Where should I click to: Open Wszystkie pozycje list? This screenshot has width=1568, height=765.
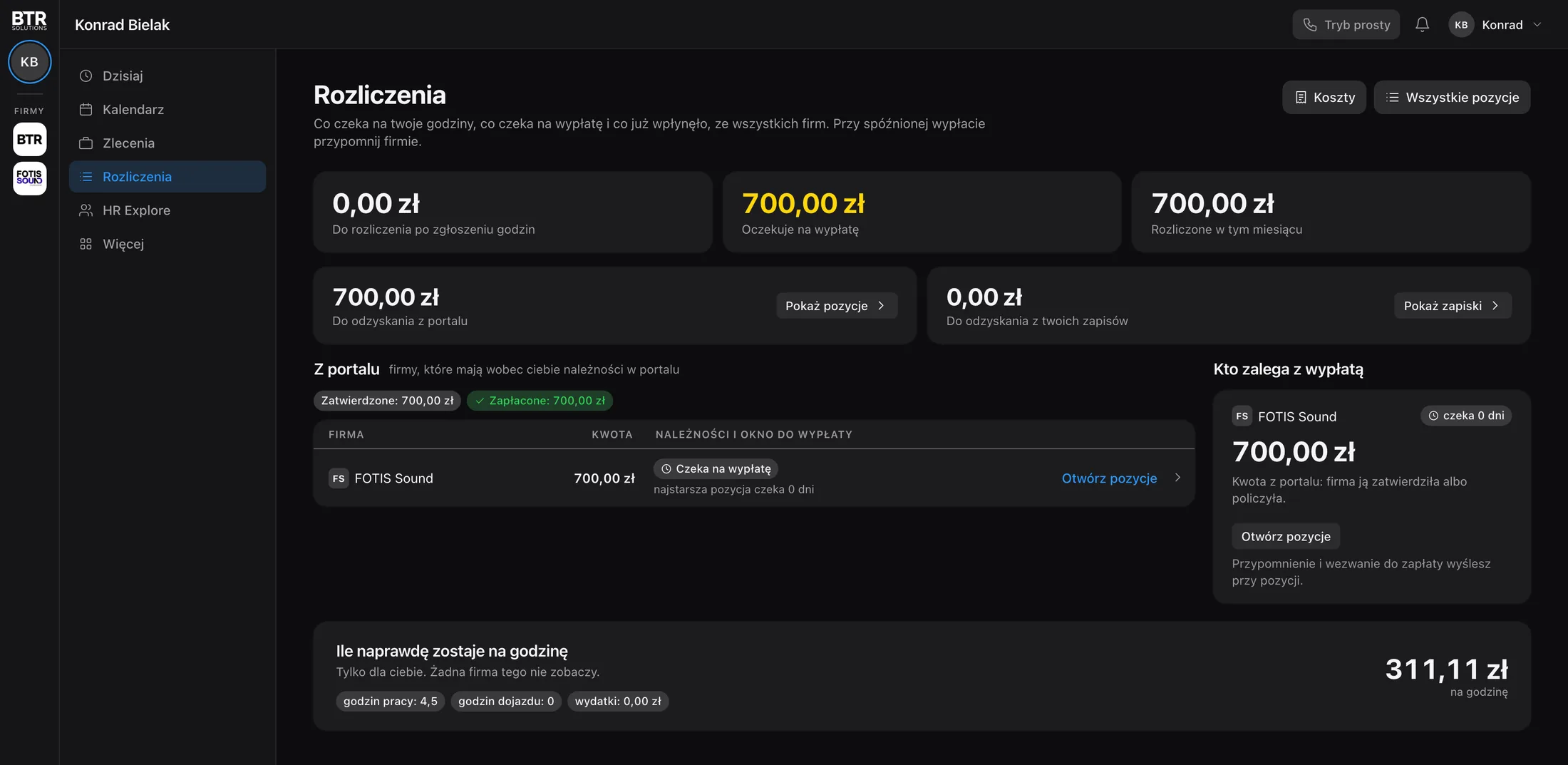coord(1452,98)
